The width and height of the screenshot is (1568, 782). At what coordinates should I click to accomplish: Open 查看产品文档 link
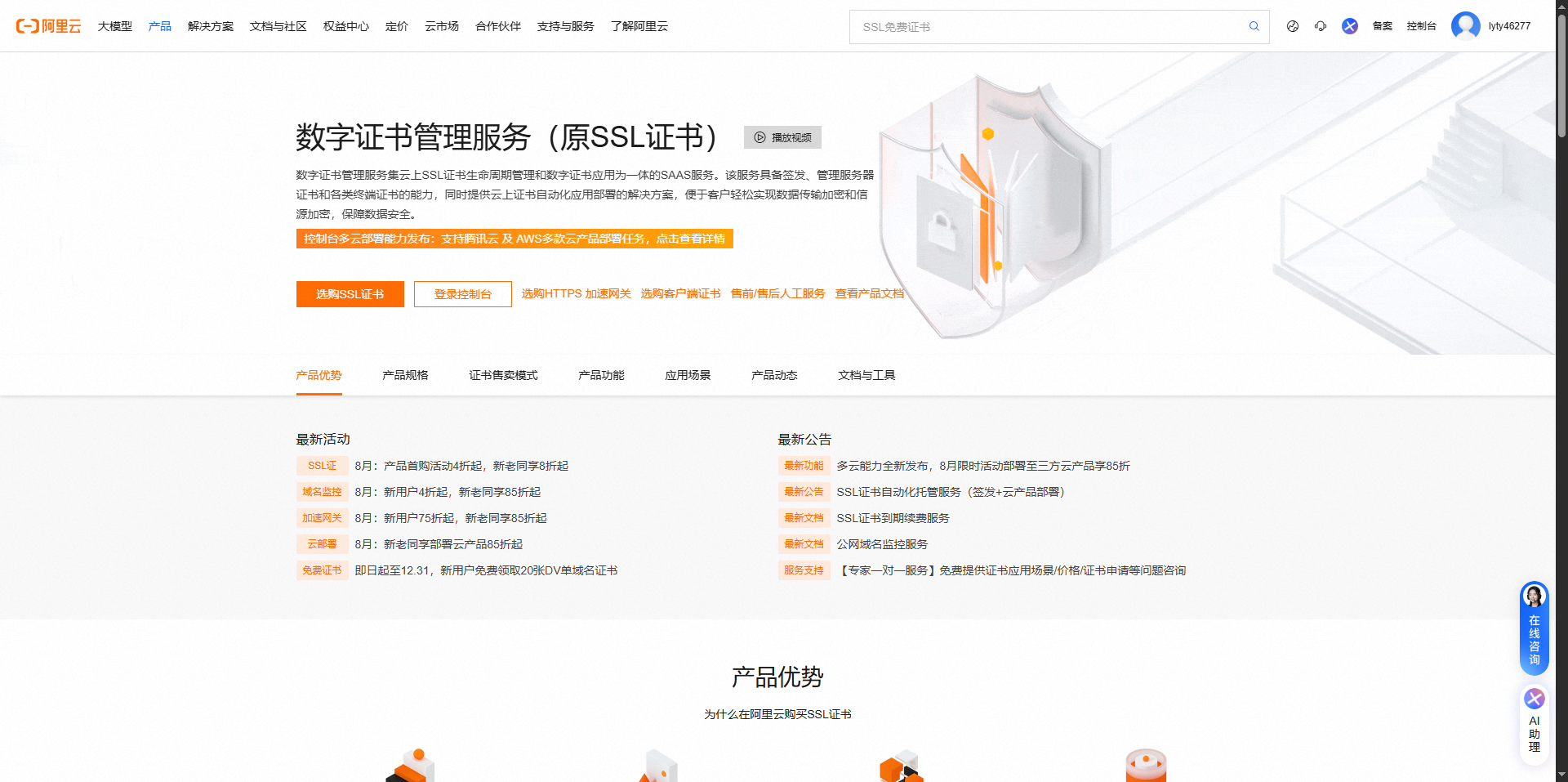pyautogui.click(x=870, y=293)
